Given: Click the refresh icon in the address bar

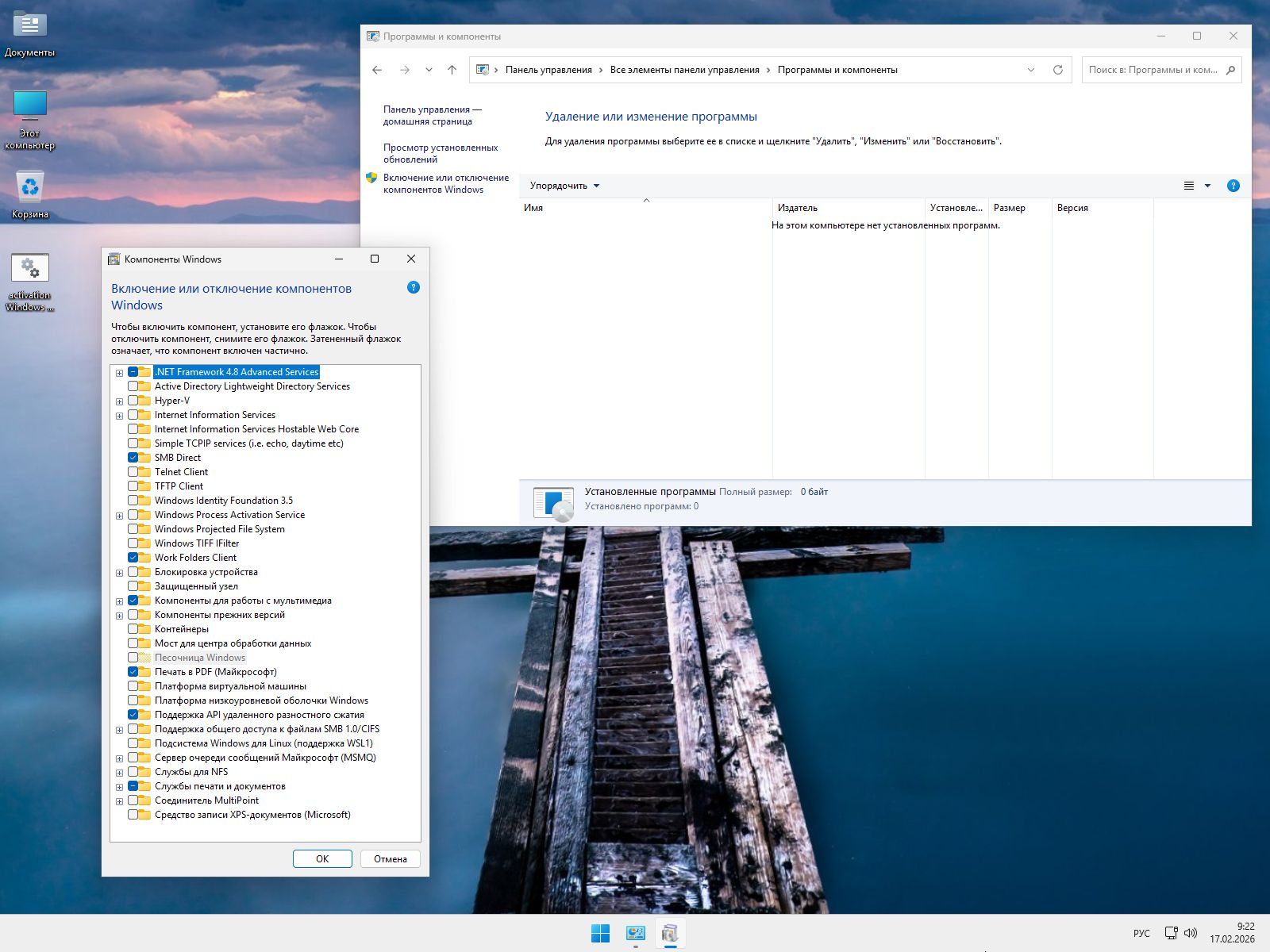Looking at the screenshot, I should pos(1056,69).
